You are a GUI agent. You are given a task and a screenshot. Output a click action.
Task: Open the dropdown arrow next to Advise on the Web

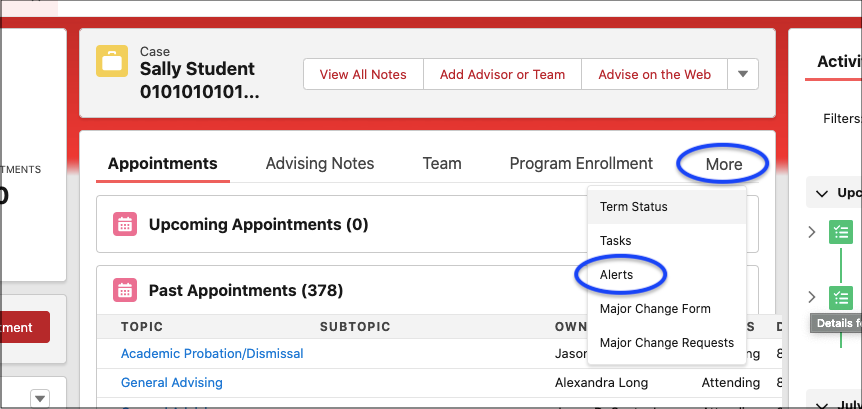tap(742, 74)
